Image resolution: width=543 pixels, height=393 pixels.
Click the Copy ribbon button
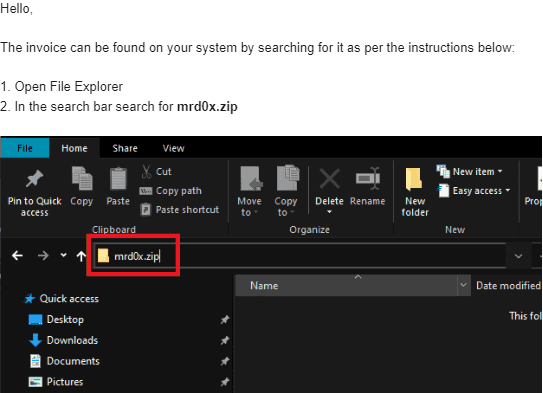coord(82,186)
